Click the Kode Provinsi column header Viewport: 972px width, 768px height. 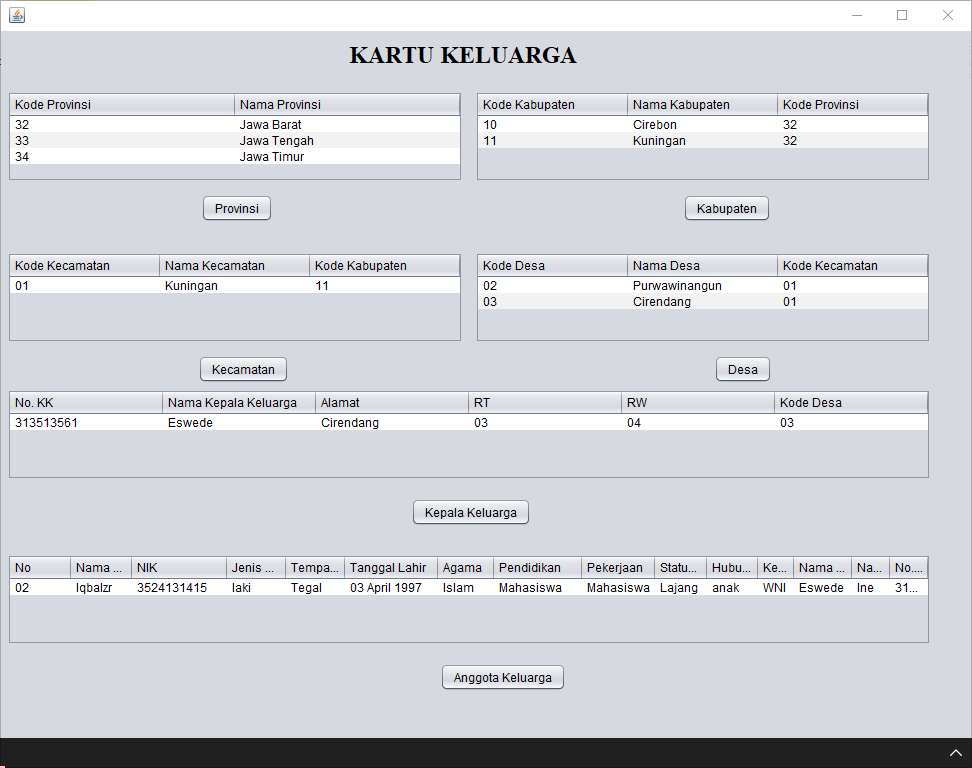tap(120, 104)
